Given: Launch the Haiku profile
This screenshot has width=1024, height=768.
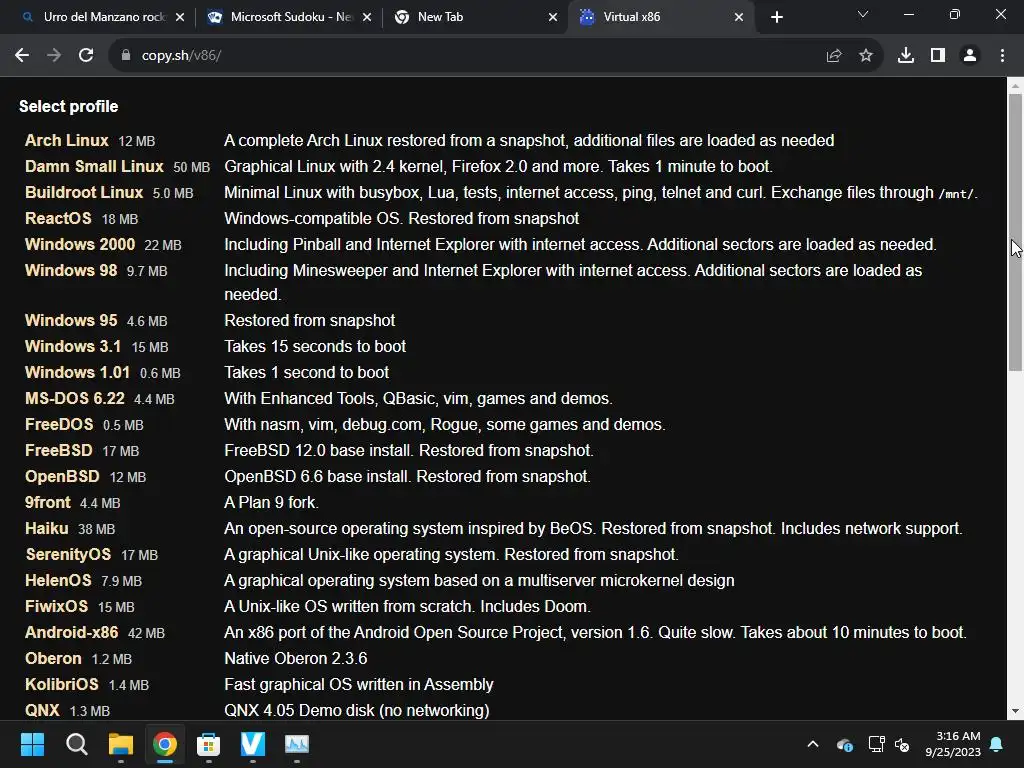Looking at the screenshot, I should coord(46,528).
